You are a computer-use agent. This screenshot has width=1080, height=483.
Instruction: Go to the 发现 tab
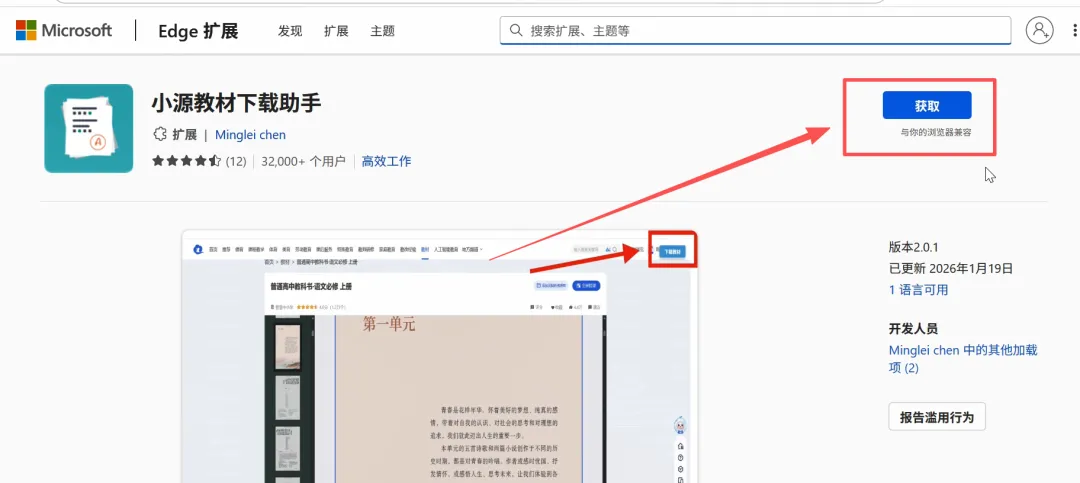(x=290, y=31)
